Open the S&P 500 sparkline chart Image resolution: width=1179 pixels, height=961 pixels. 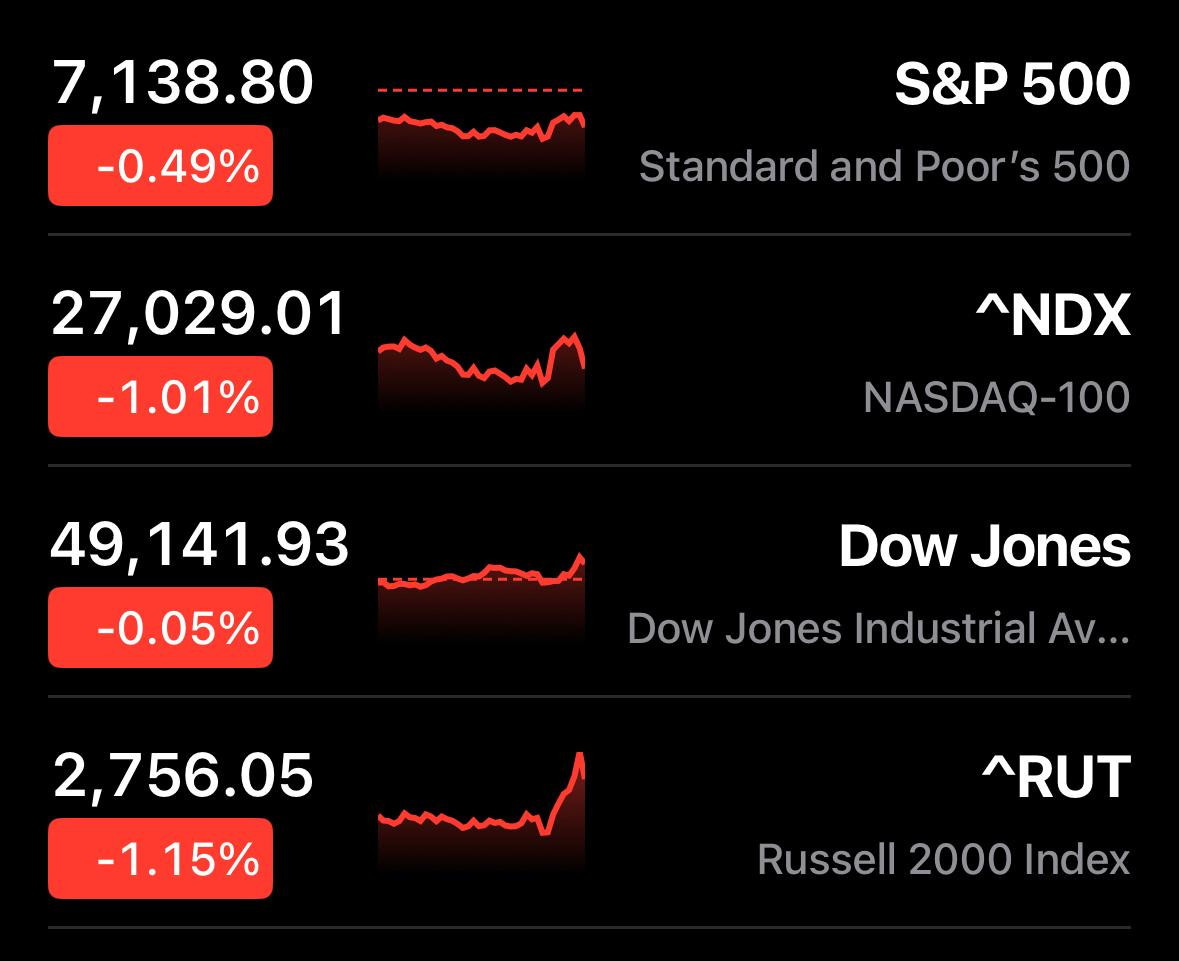481,135
